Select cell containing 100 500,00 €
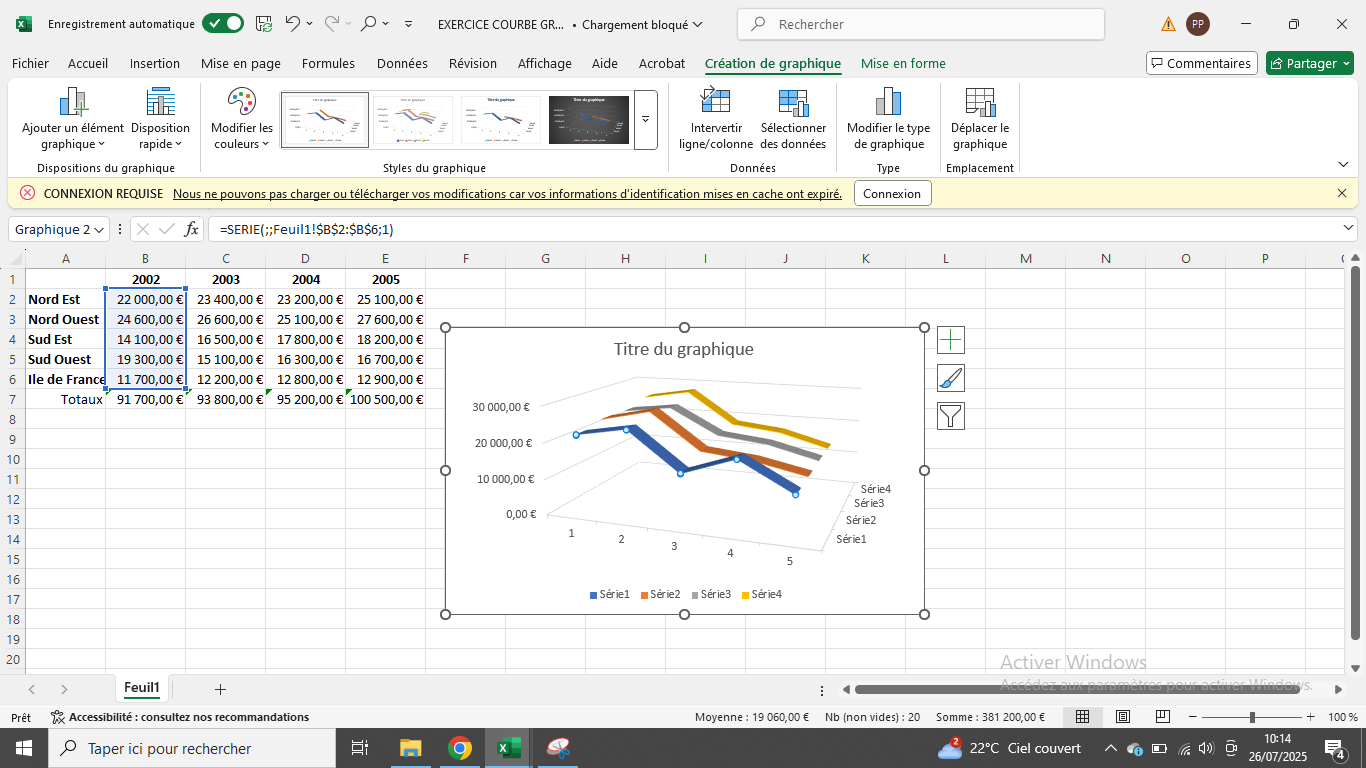This screenshot has width=1366, height=768. click(386, 399)
